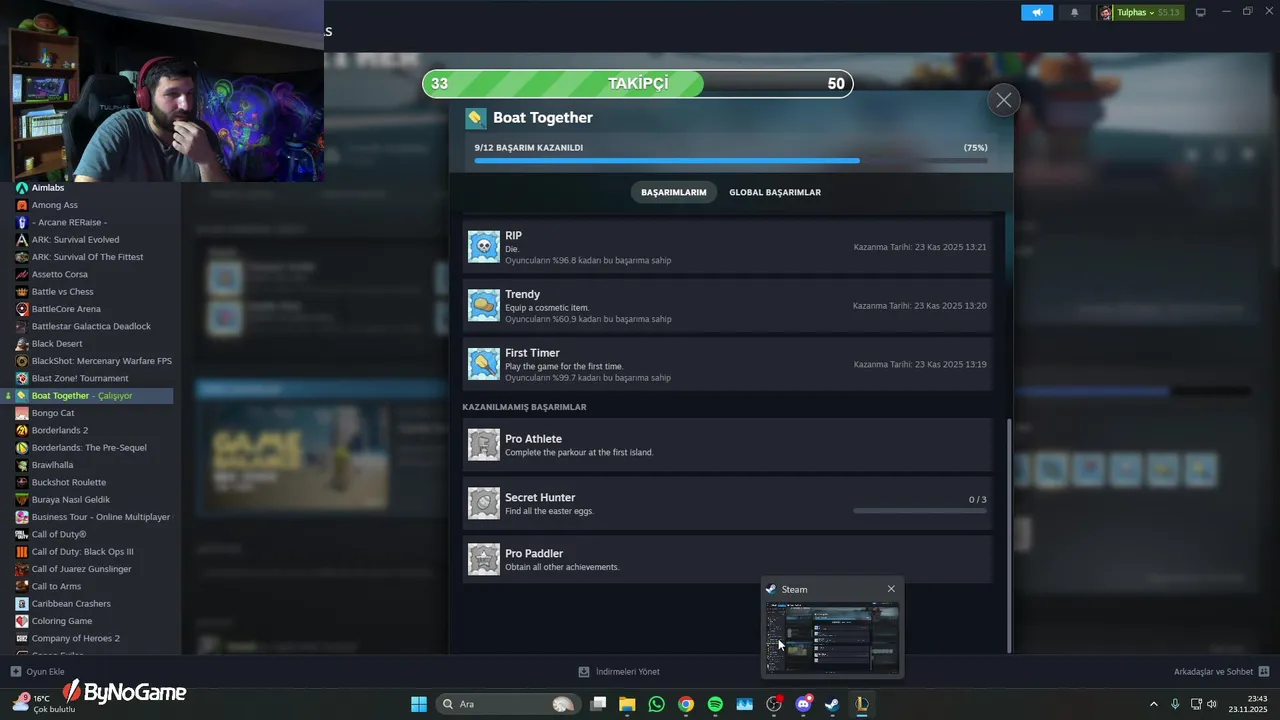
Task: Click the Steam taskbar icon
Action: [x=832, y=704]
